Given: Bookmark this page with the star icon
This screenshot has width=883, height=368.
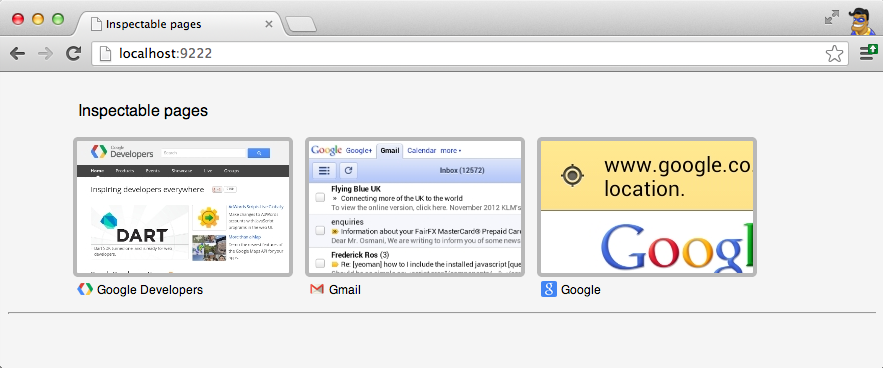Looking at the screenshot, I should coord(834,54).
